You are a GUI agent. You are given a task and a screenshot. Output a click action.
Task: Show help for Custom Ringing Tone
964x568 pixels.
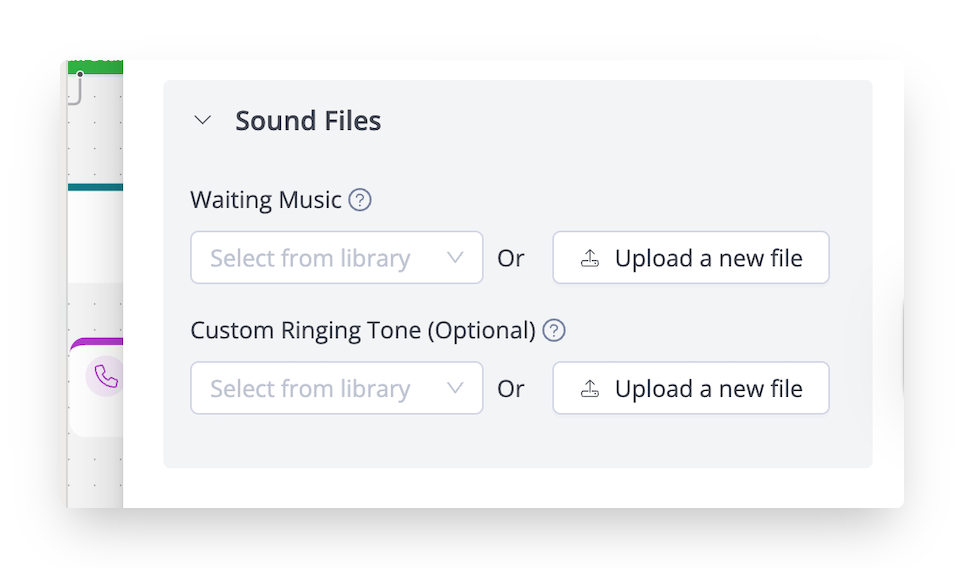point(554,330)
